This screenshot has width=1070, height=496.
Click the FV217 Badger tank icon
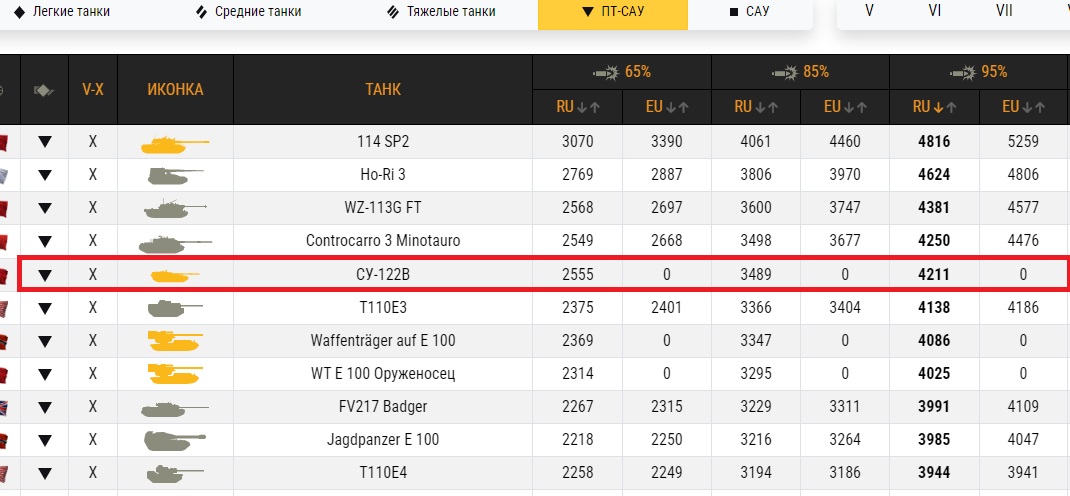[175, 407]
